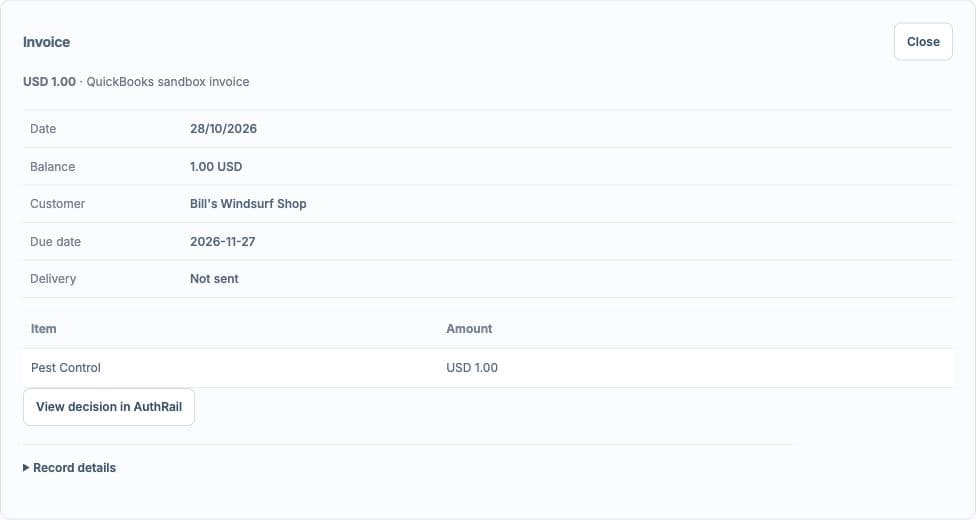976x520 pixels.
Task: Select the Pest Control amount USD 1.00
Action: click(472, 368)
